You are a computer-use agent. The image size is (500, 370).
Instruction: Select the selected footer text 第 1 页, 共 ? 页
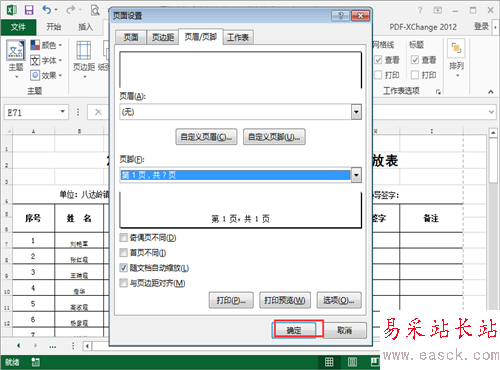235,175
